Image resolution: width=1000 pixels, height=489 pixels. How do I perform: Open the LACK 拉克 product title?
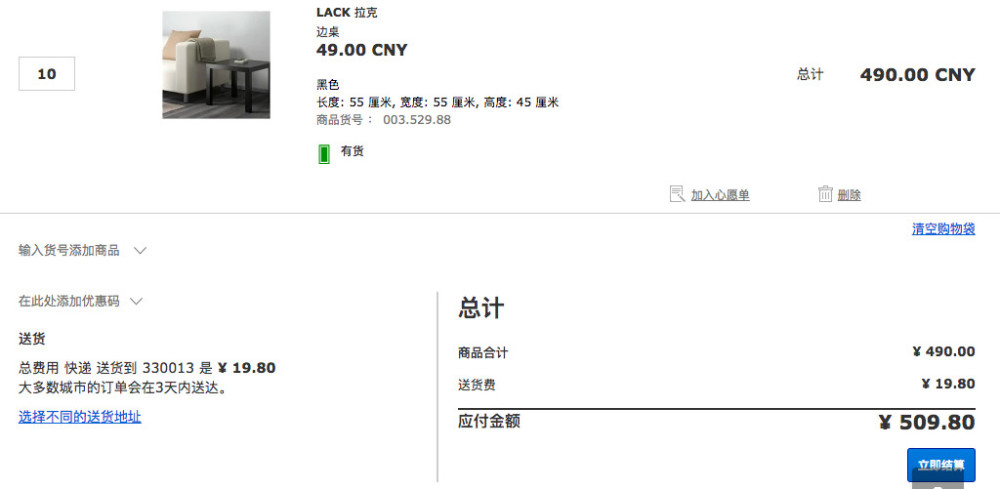347,13
